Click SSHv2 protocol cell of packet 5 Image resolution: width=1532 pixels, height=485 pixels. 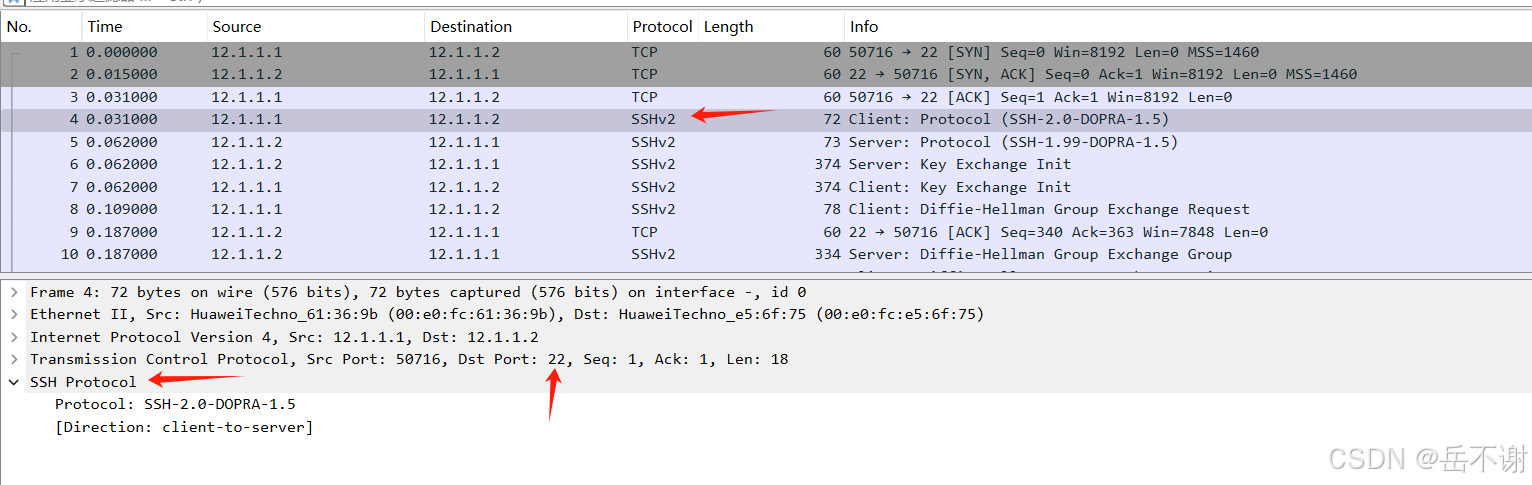pos(653,142)
